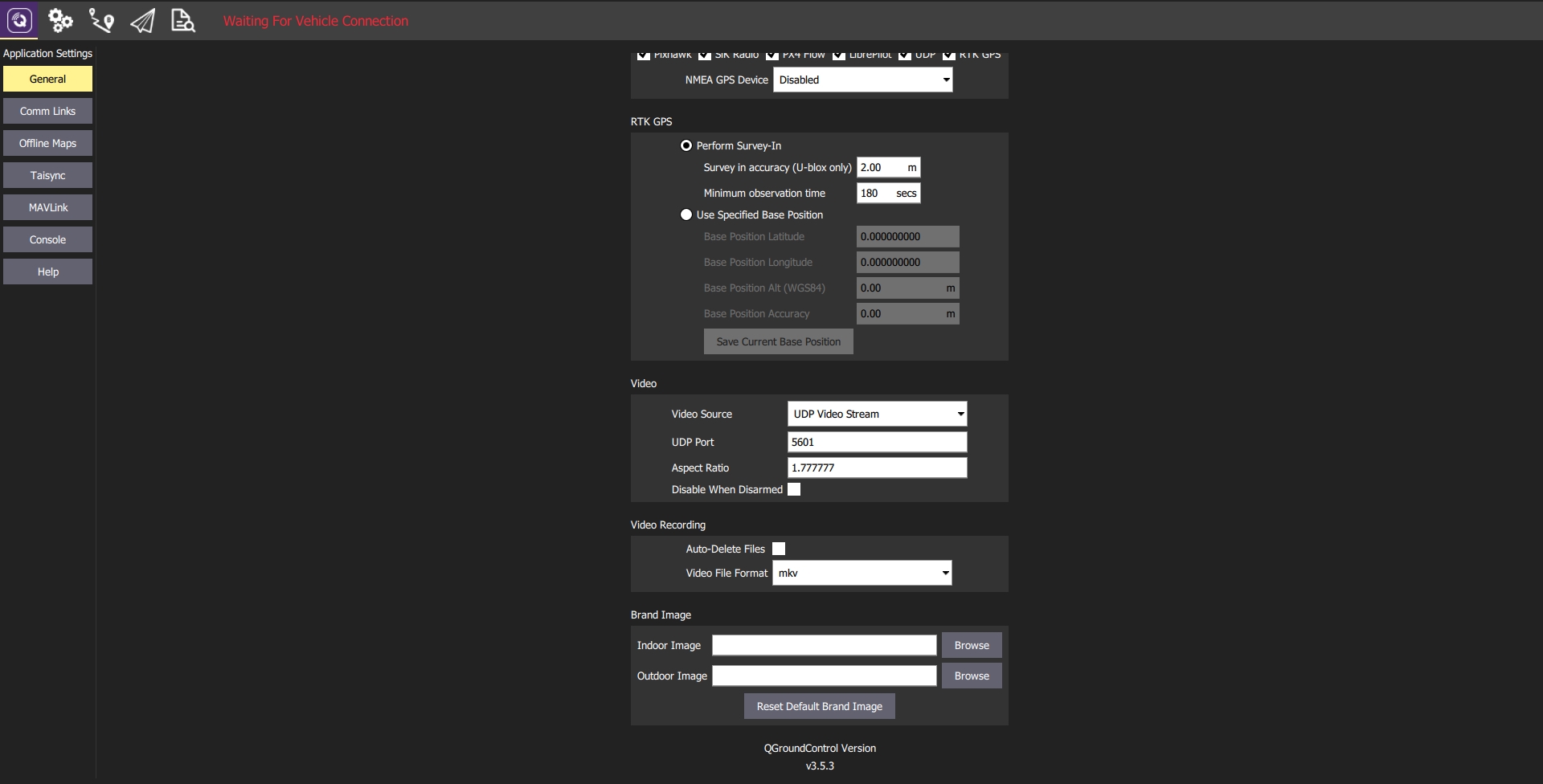This screenshot has width=1543, height=784.
Task: Go to the Comm Links settings page
Action: pyautogui.click(x=47, y=111)
